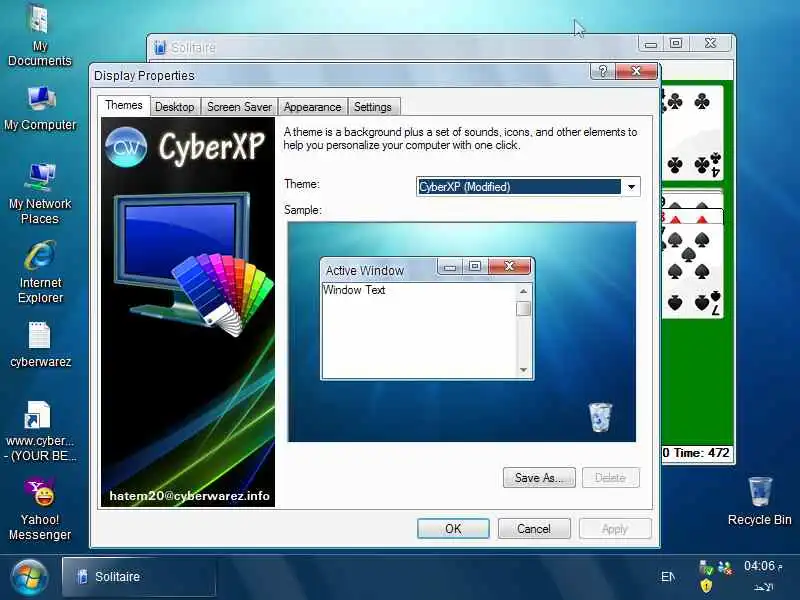Open the My Documents desktop icon

[x=40, y=36]
